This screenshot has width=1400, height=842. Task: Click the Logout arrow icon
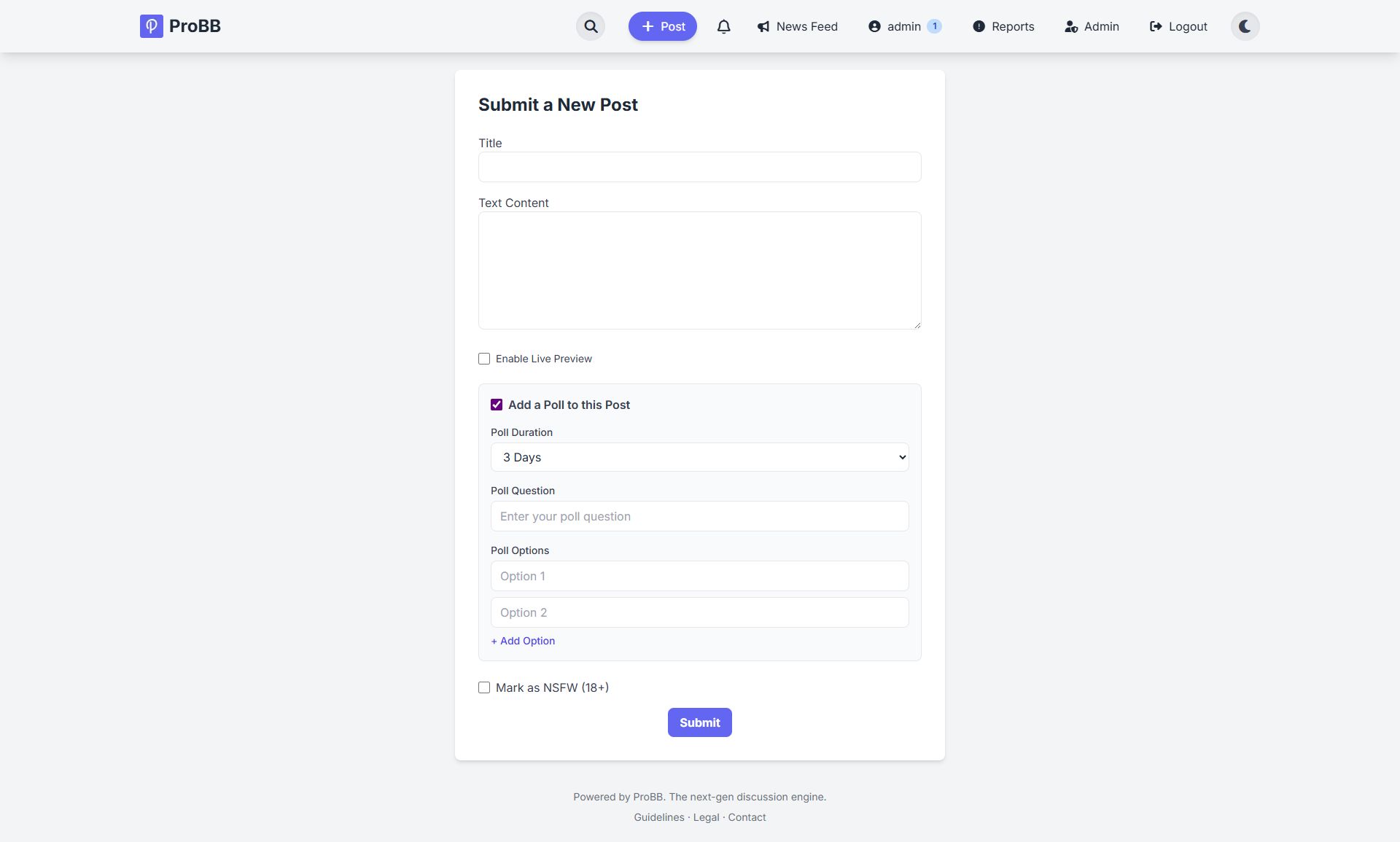click(1156, 26)
